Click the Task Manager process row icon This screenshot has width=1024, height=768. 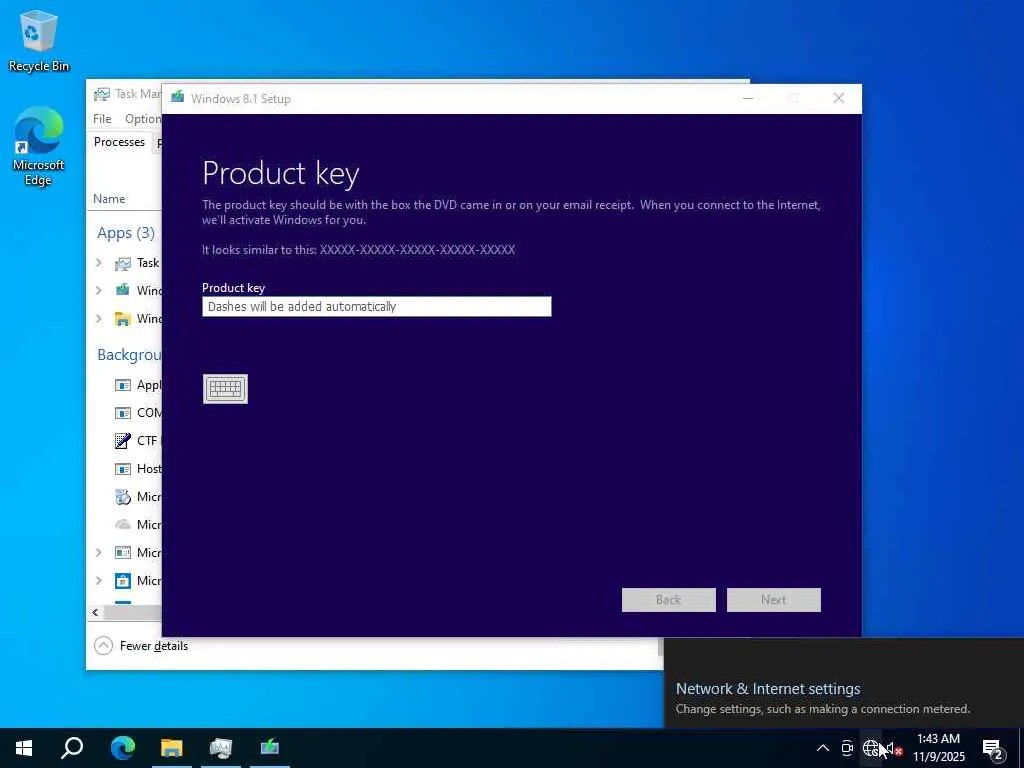tap(123, 263)
